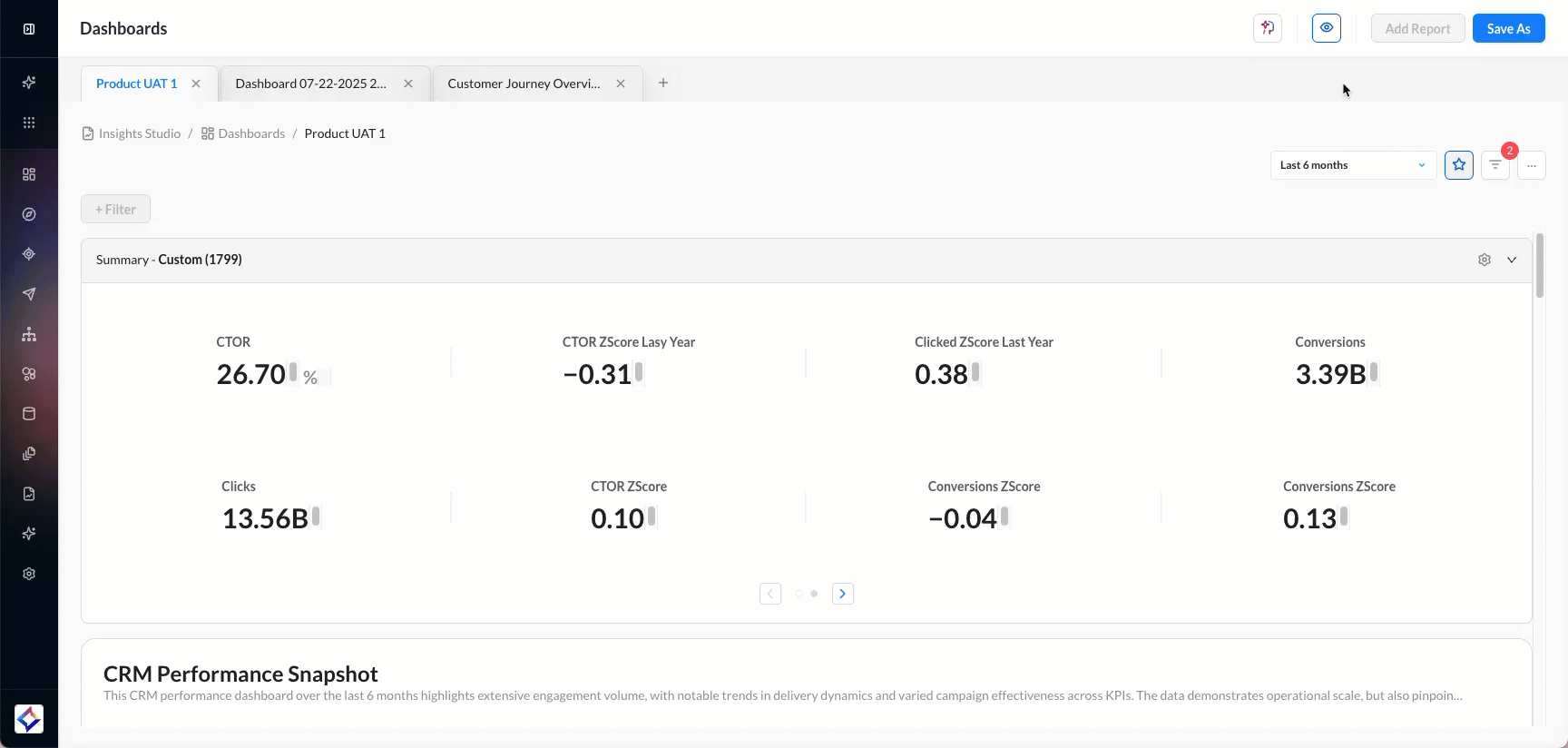Open the filter list icon with badge
1568x748 pixels.
coord(1494,165)
